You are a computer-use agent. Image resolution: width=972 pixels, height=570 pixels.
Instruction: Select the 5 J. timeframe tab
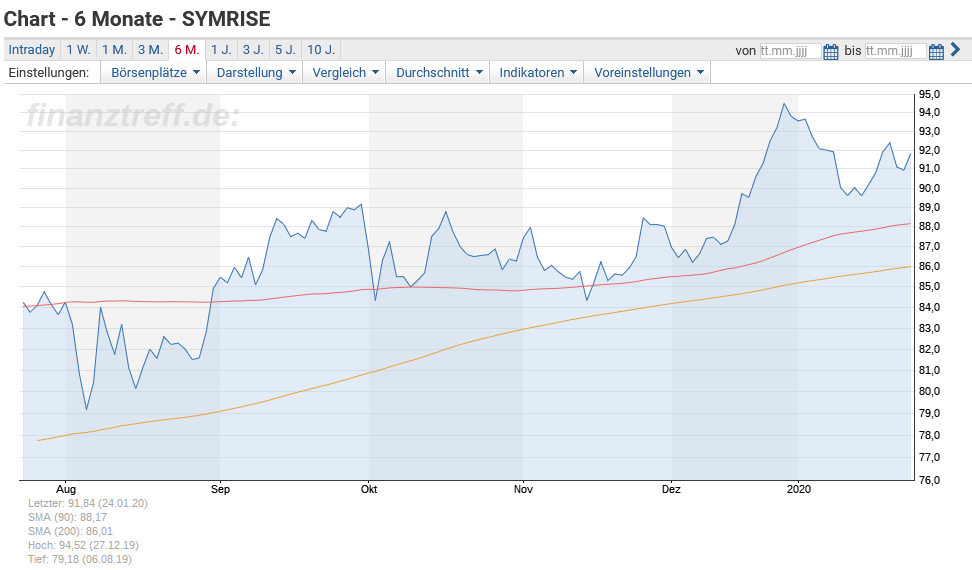tap(285, 50)
